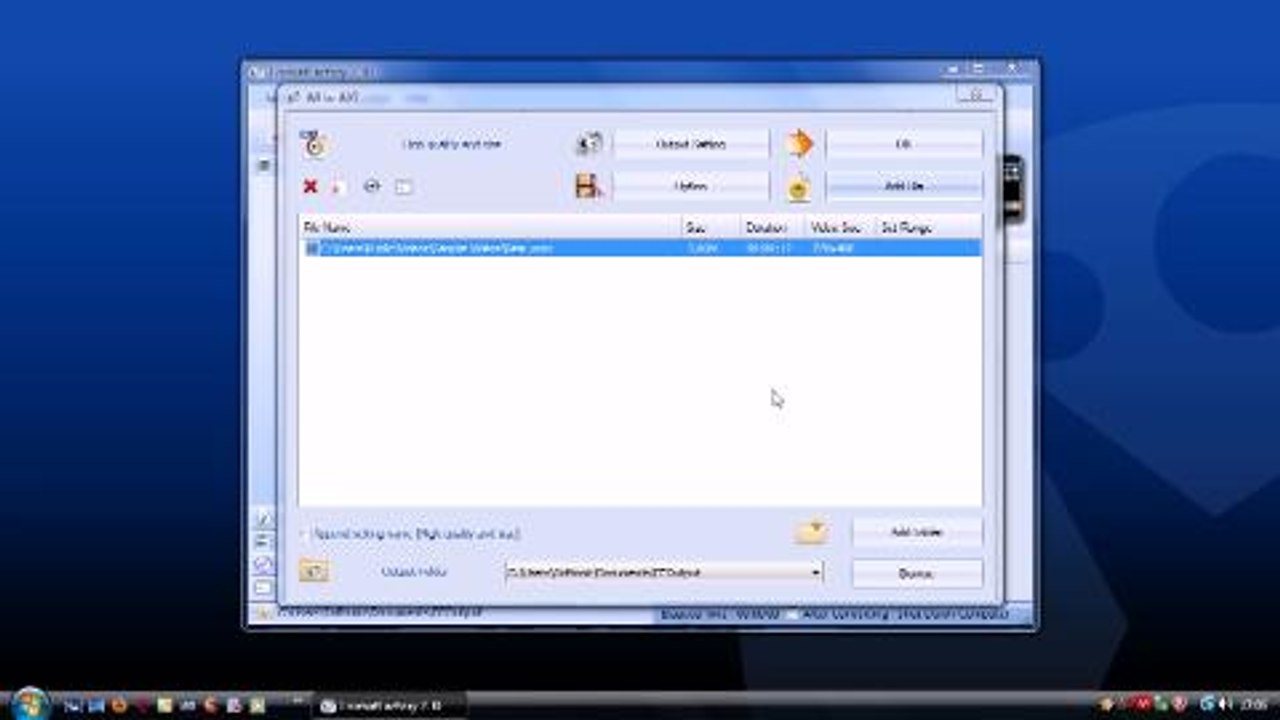The width and height of the screenshot is (1280, 720).
Task: Click the third sidebar icon in Format Factory window
Action: pos(263,564)
